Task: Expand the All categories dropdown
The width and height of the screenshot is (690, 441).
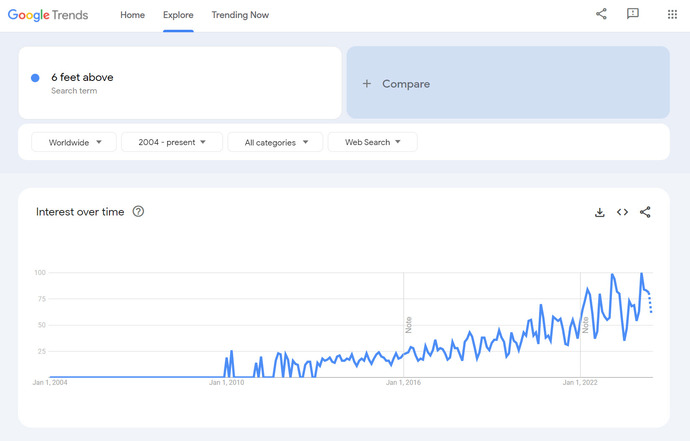Action: point(275,142)
